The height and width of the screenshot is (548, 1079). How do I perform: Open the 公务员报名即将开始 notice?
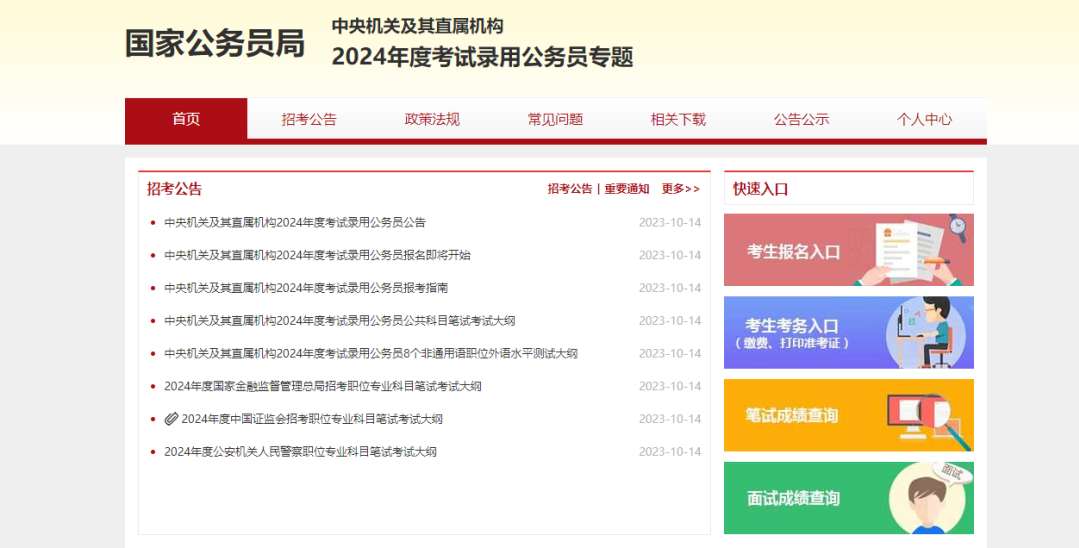coord(317,255)
